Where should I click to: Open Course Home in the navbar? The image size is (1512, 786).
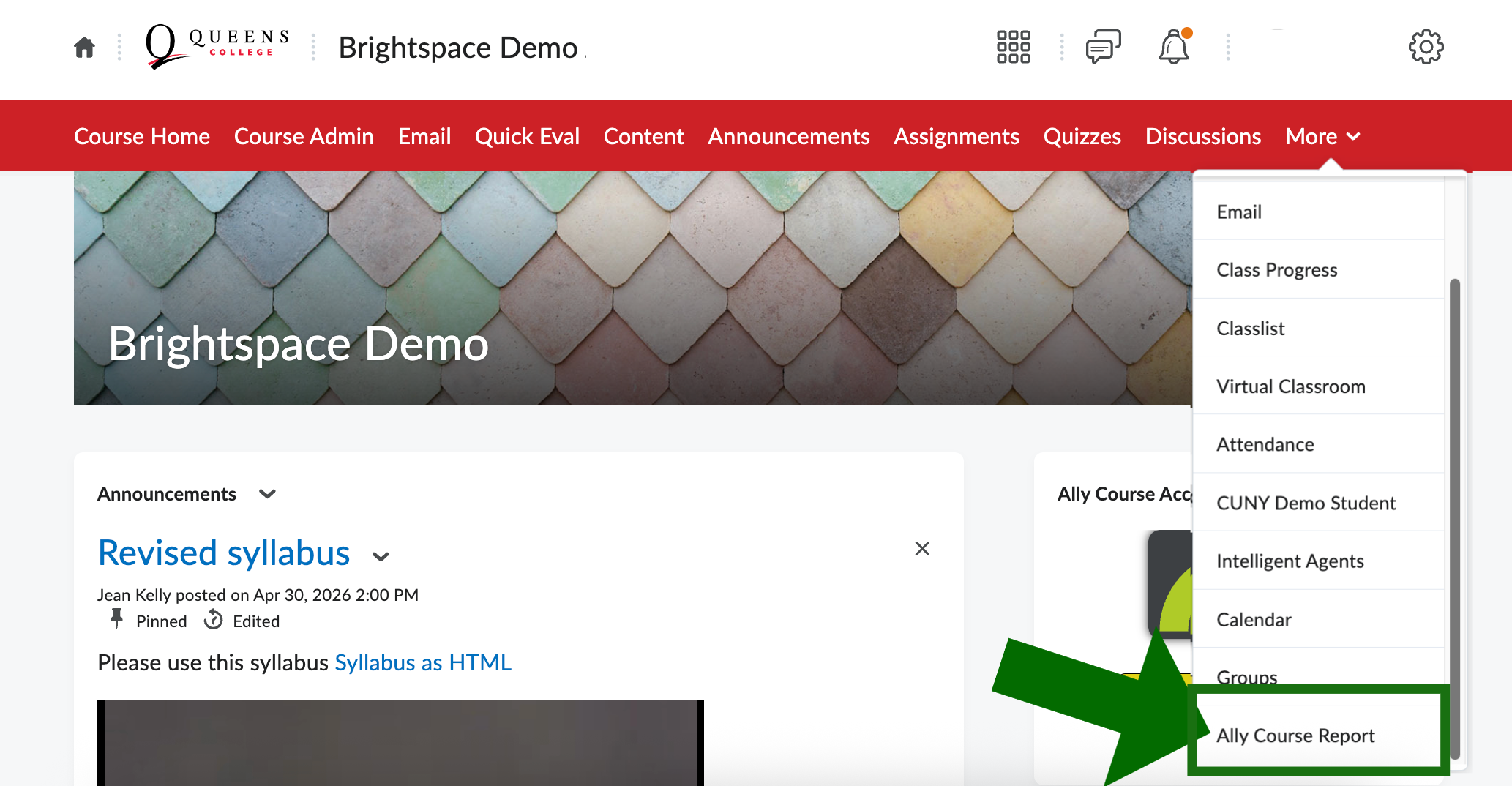tap(142, 136)
